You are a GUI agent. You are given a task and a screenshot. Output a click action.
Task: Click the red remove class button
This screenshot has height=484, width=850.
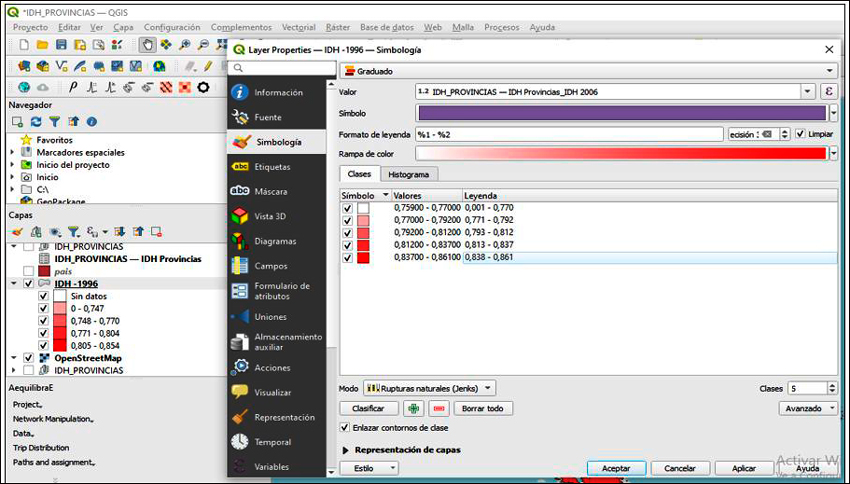[x=438, y=408]
